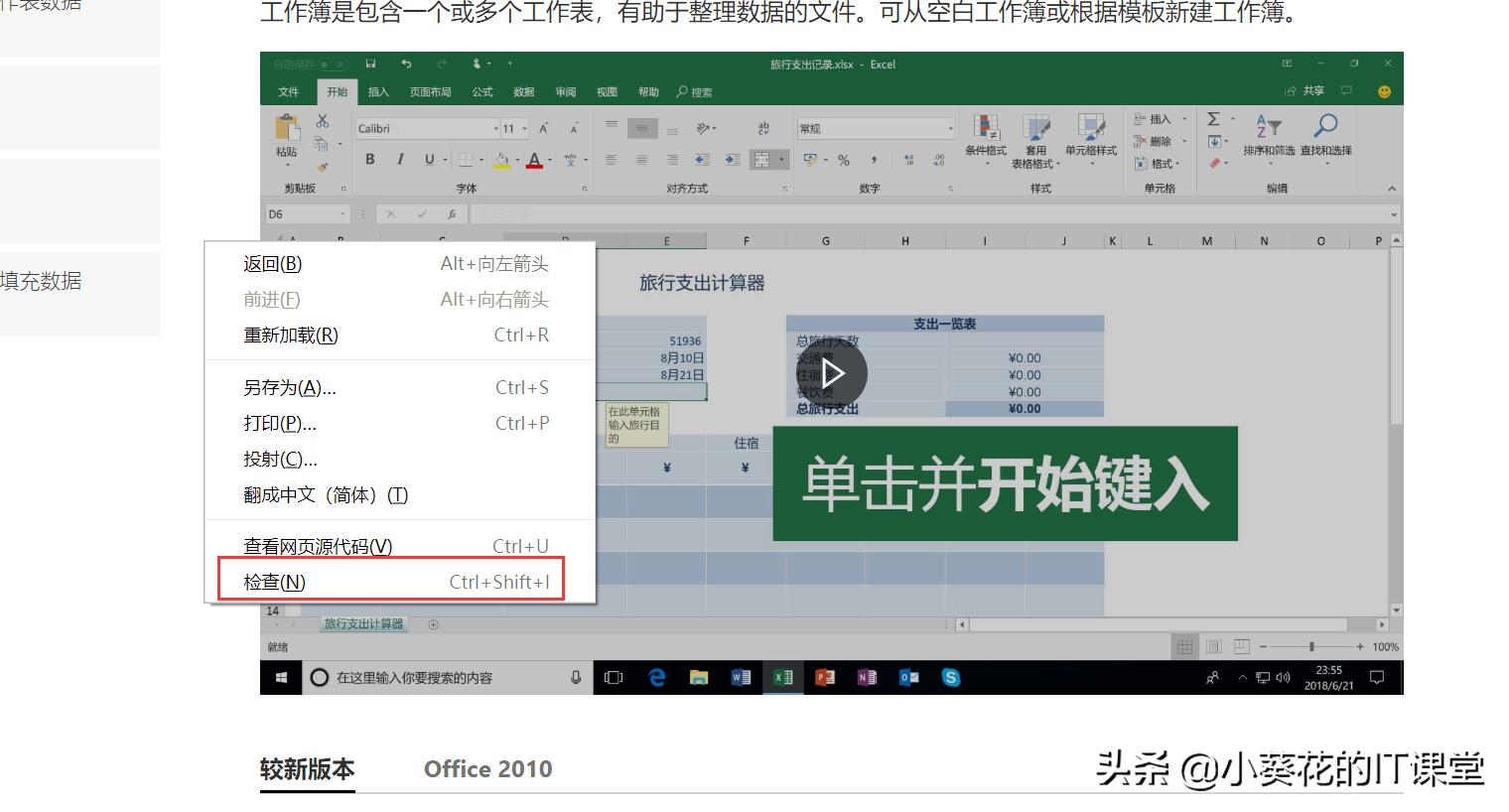Select the Office 2010 link below
Image resolution: width=1509 pixels, height=812 pixels.
(x=487, y=769)
